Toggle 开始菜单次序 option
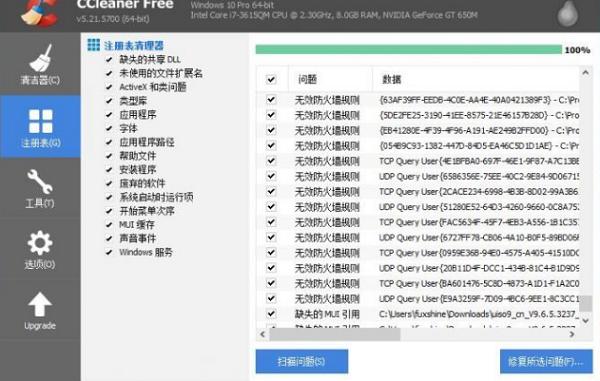The image size is (600, 381). 109,211
